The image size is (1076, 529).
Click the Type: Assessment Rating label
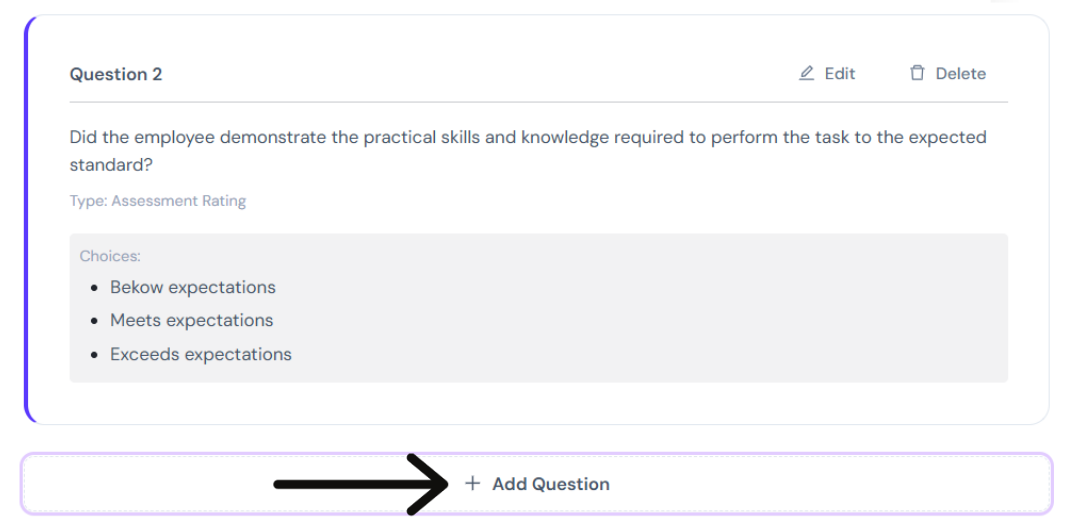pos(158,201)
